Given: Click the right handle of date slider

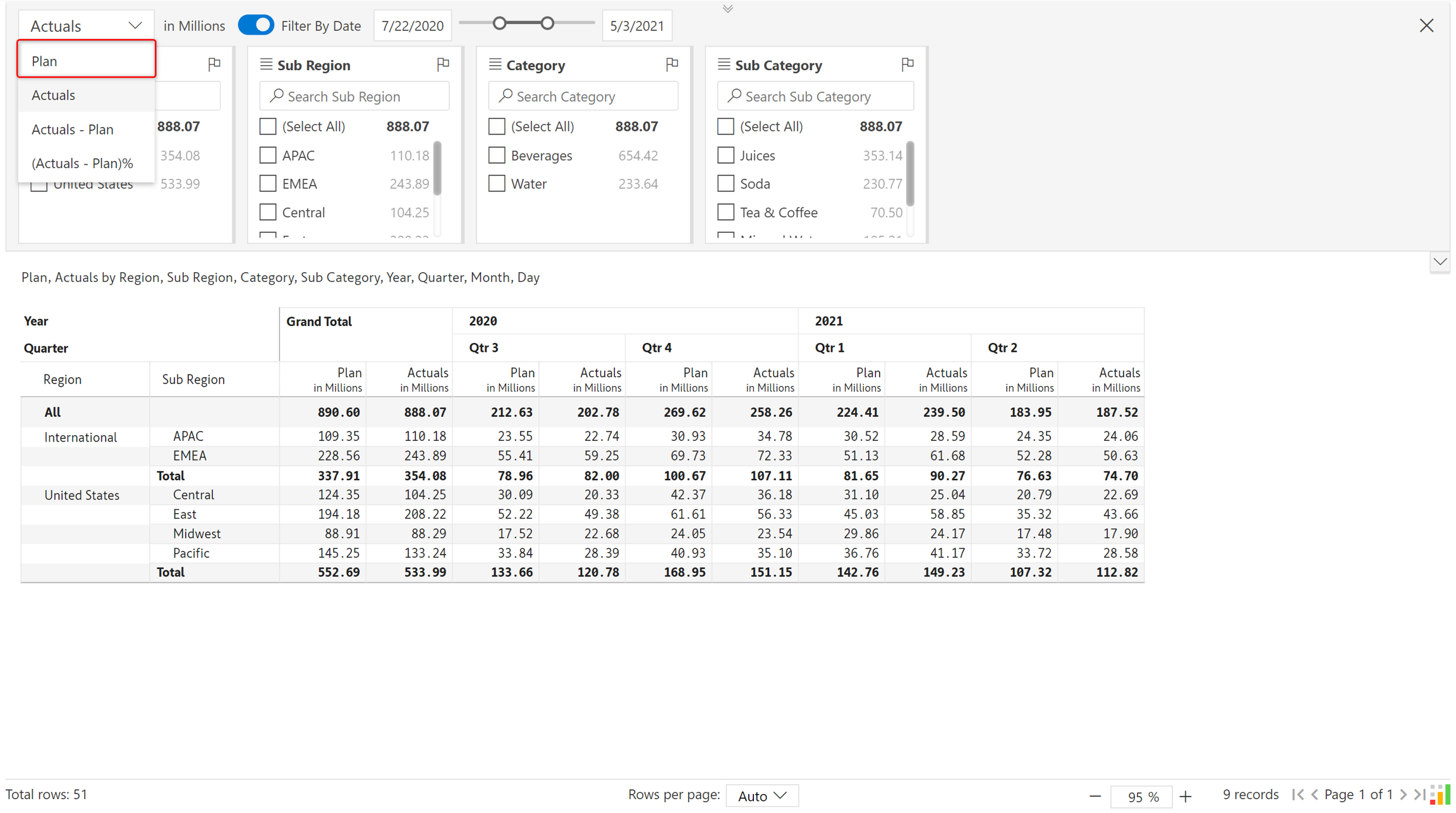Looking at the screenshot, I should pyautogui.click(x=547, y=24).
